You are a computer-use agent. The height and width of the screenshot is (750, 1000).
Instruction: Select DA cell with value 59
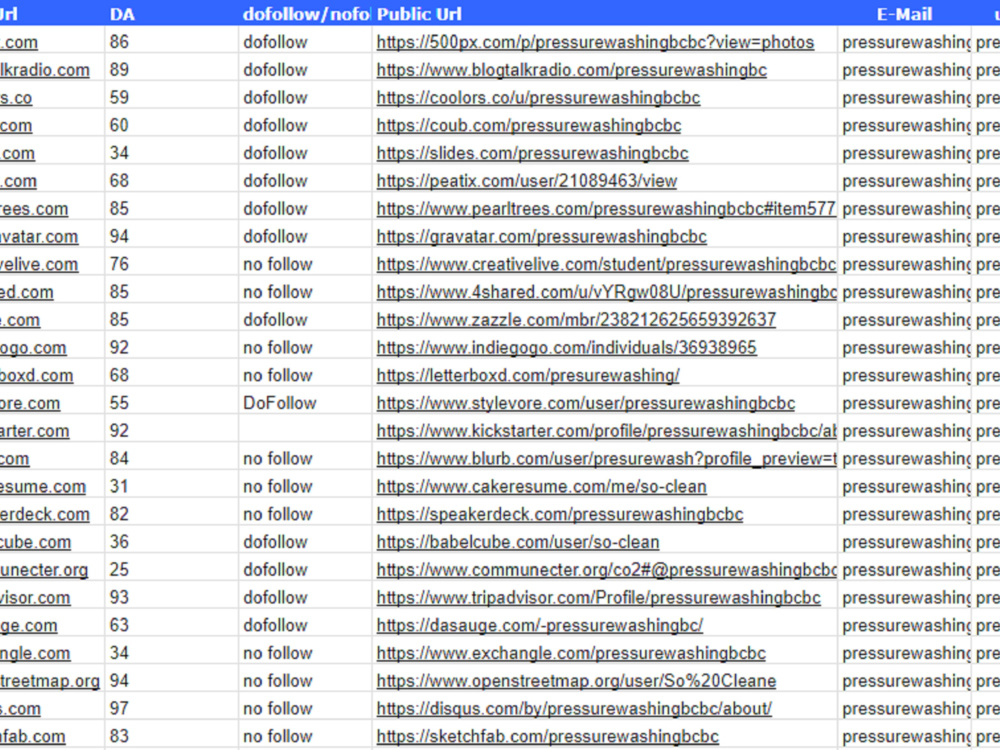171,98
